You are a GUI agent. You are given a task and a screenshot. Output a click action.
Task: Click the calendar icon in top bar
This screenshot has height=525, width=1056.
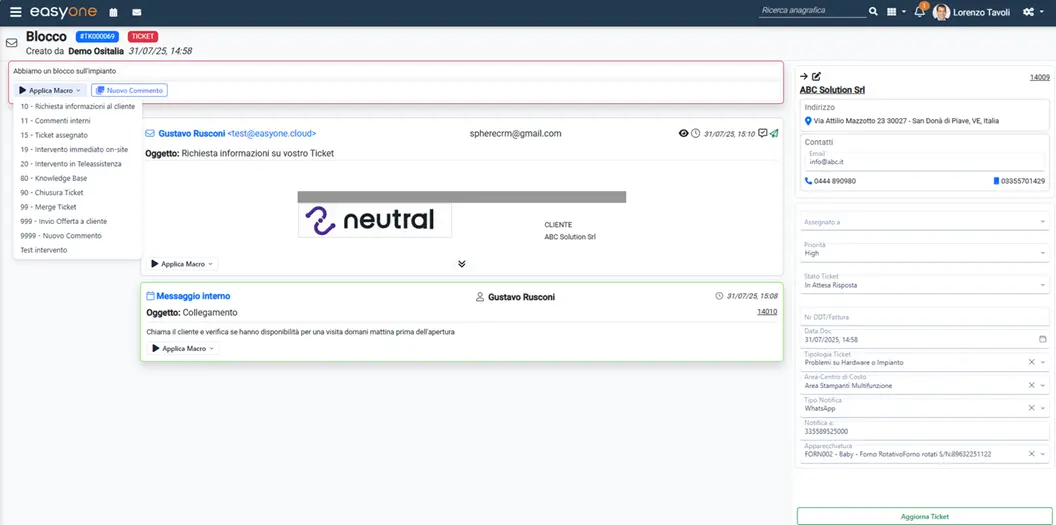pos(113,13)
